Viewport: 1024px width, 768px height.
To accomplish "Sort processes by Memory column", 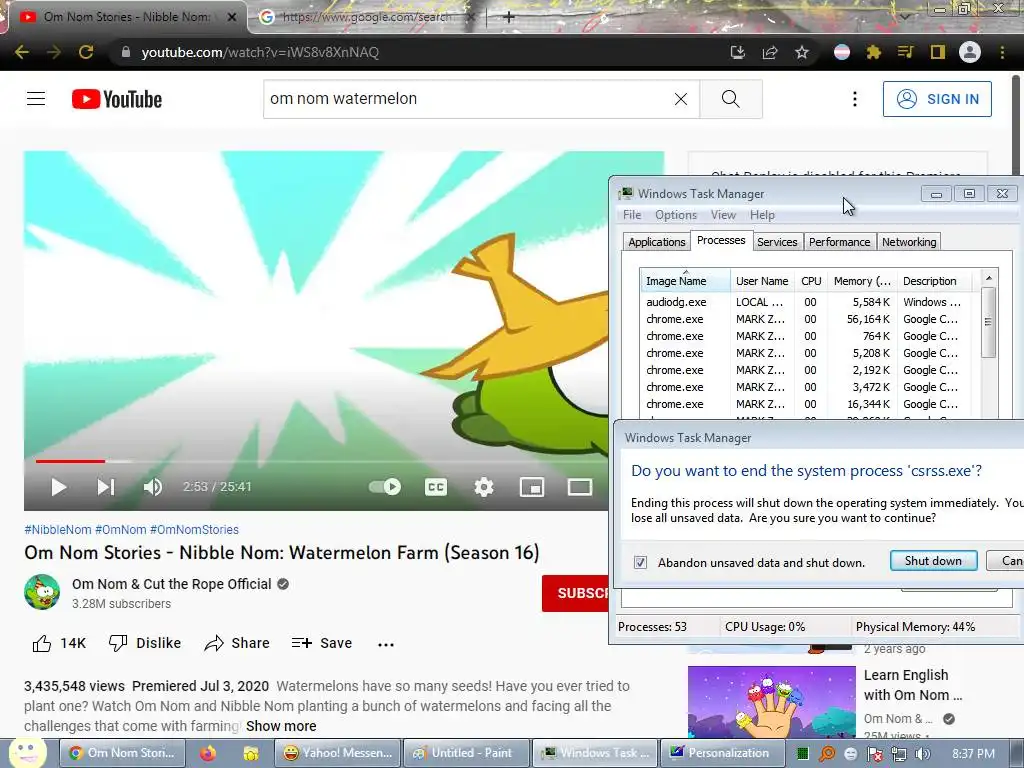I will point(862,281).
